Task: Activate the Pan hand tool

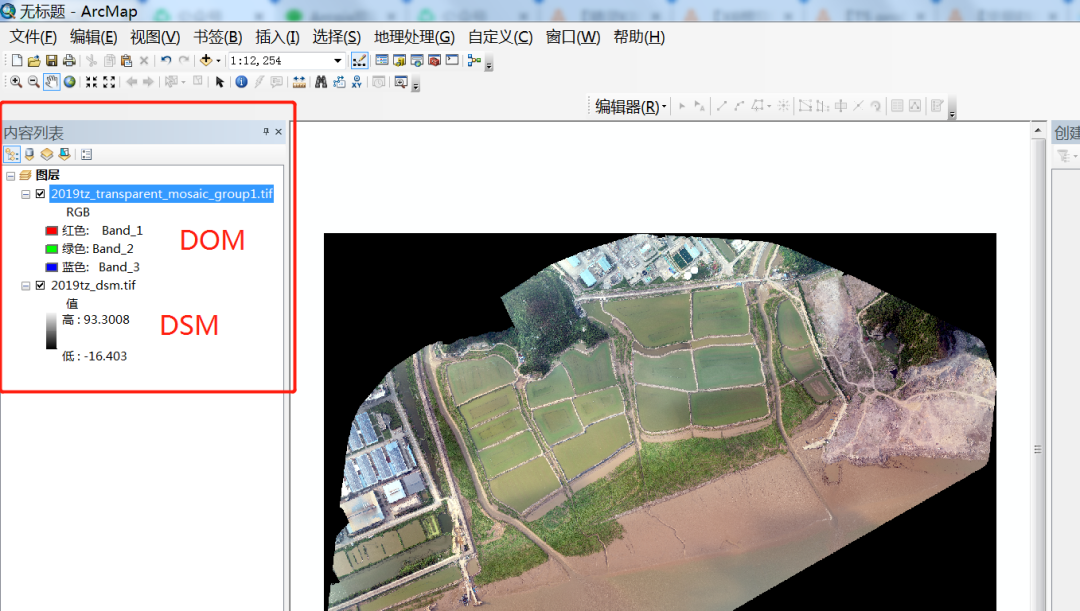Action: point(51,82)
